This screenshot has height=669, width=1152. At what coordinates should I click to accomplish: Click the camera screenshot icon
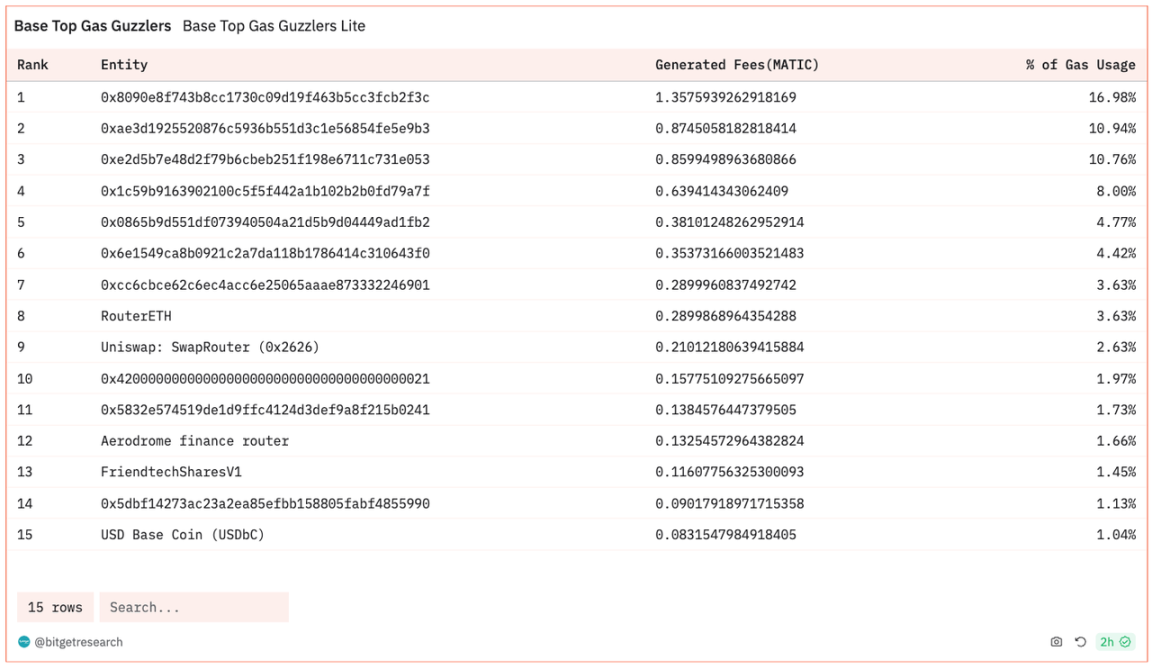tap(1057, 642)
